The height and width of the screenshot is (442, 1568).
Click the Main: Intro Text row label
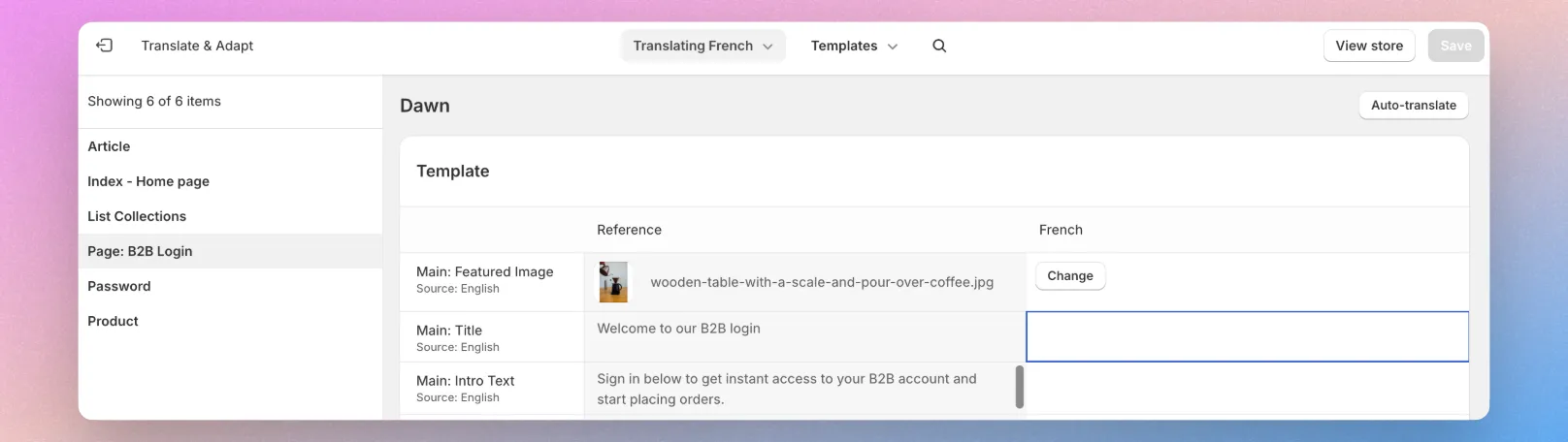[466, 381]
